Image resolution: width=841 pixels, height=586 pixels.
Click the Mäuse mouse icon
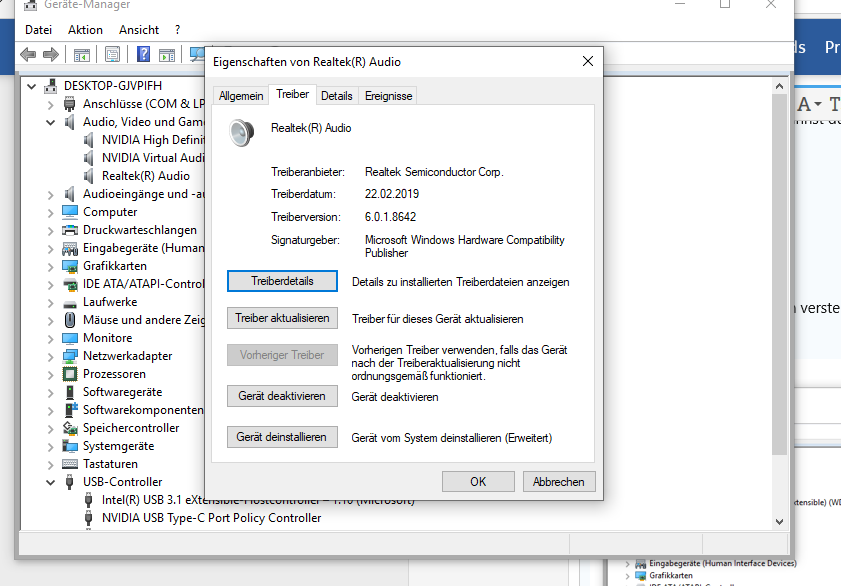(x=70, y=320)
